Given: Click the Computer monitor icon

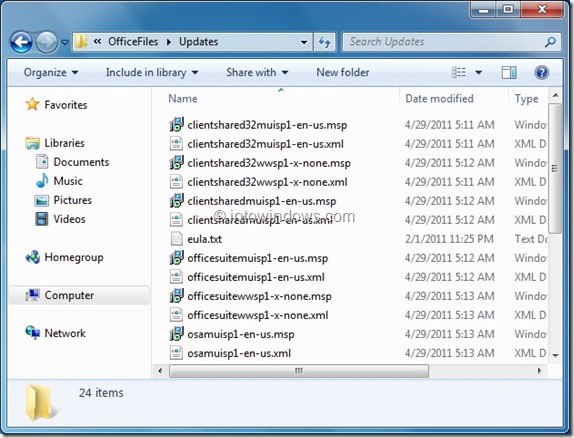Looking at the screenshot, I should click(33, 294).
